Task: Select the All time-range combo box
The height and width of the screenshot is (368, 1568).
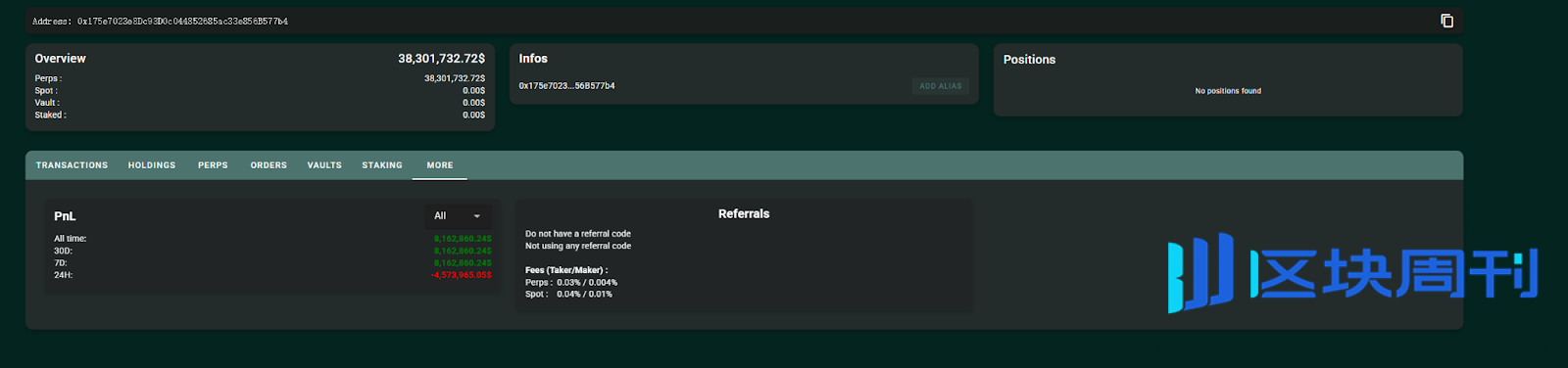Action: tap(459, 216)
